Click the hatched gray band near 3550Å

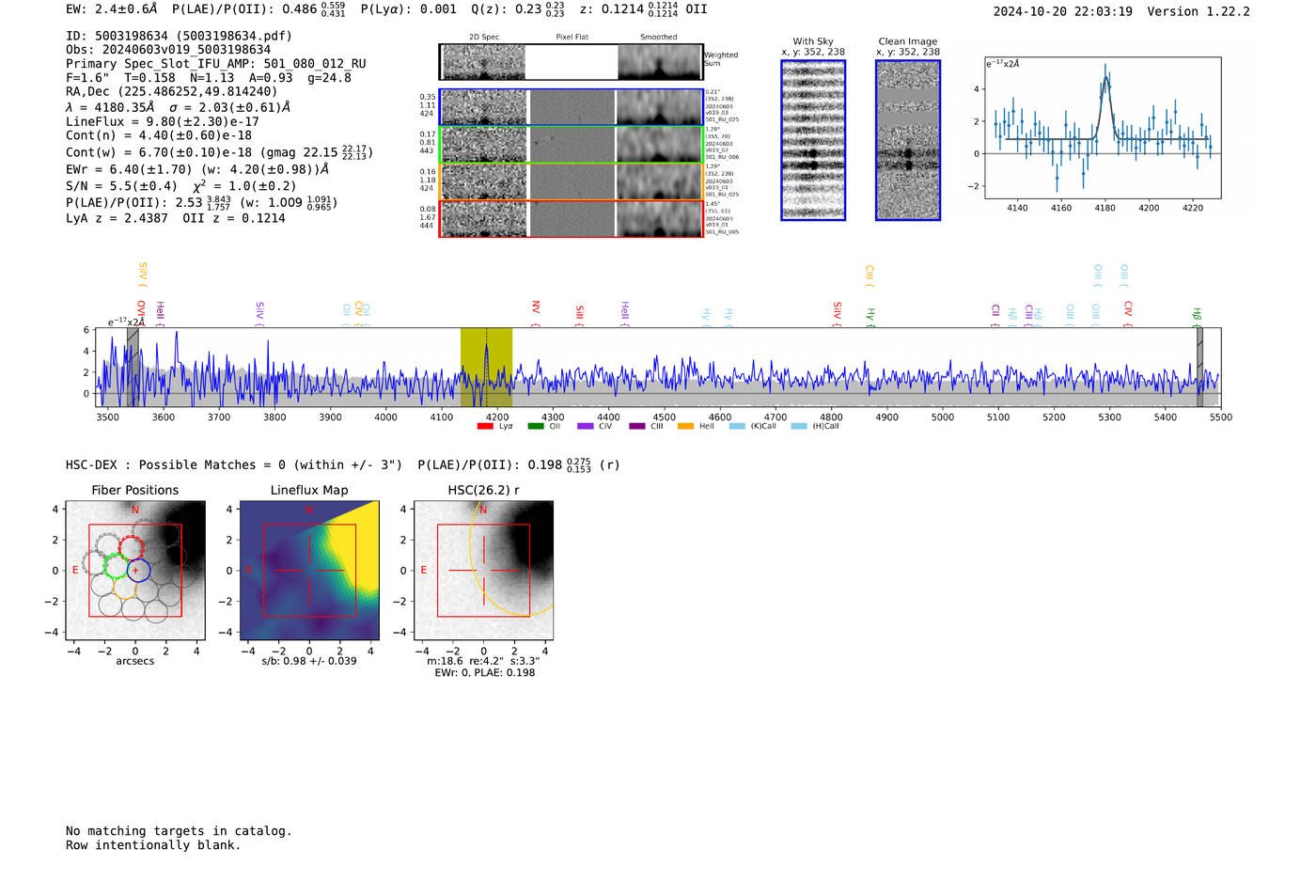[x=133, y=368]
